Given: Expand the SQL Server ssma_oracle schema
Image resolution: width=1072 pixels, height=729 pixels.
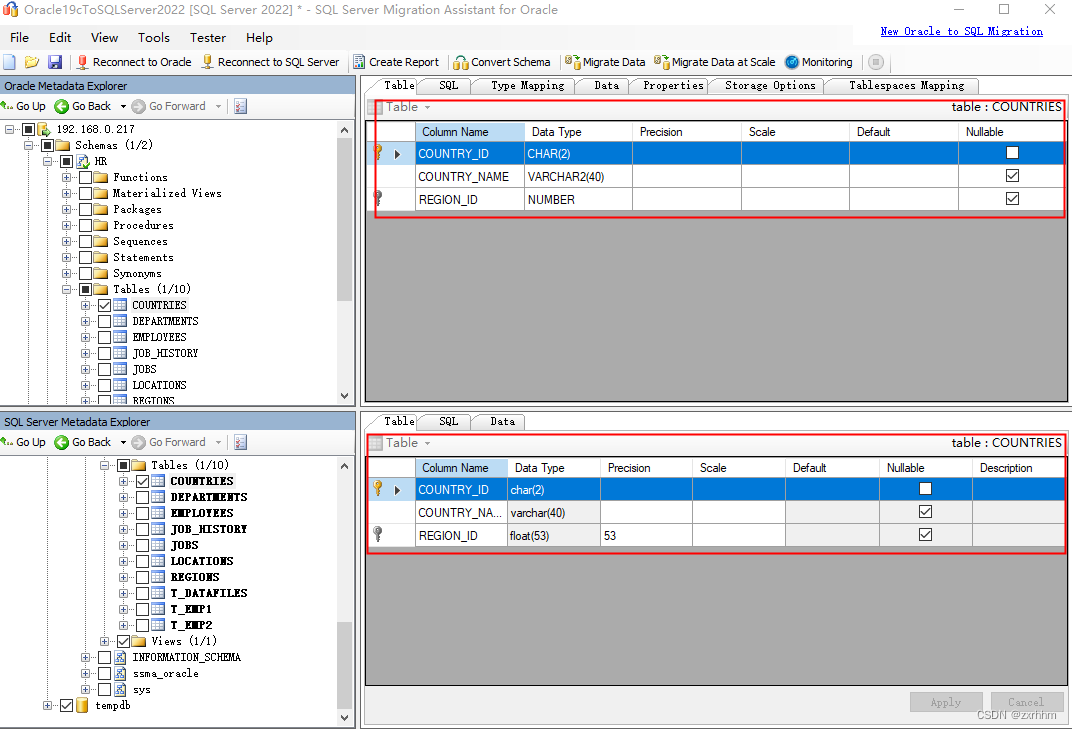Looking at the screenshot, I should pyautogui.click(x=85, y=674).
